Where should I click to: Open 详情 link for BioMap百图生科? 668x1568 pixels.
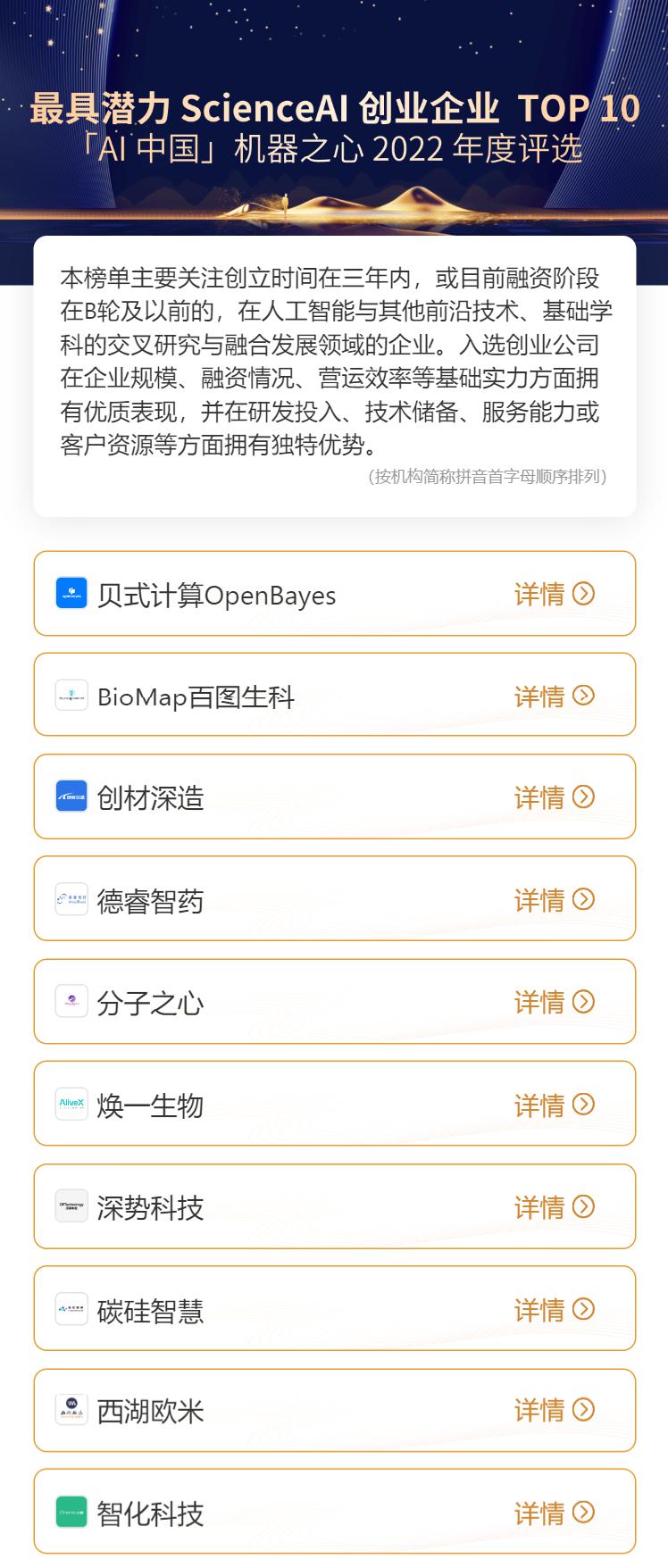554,696
